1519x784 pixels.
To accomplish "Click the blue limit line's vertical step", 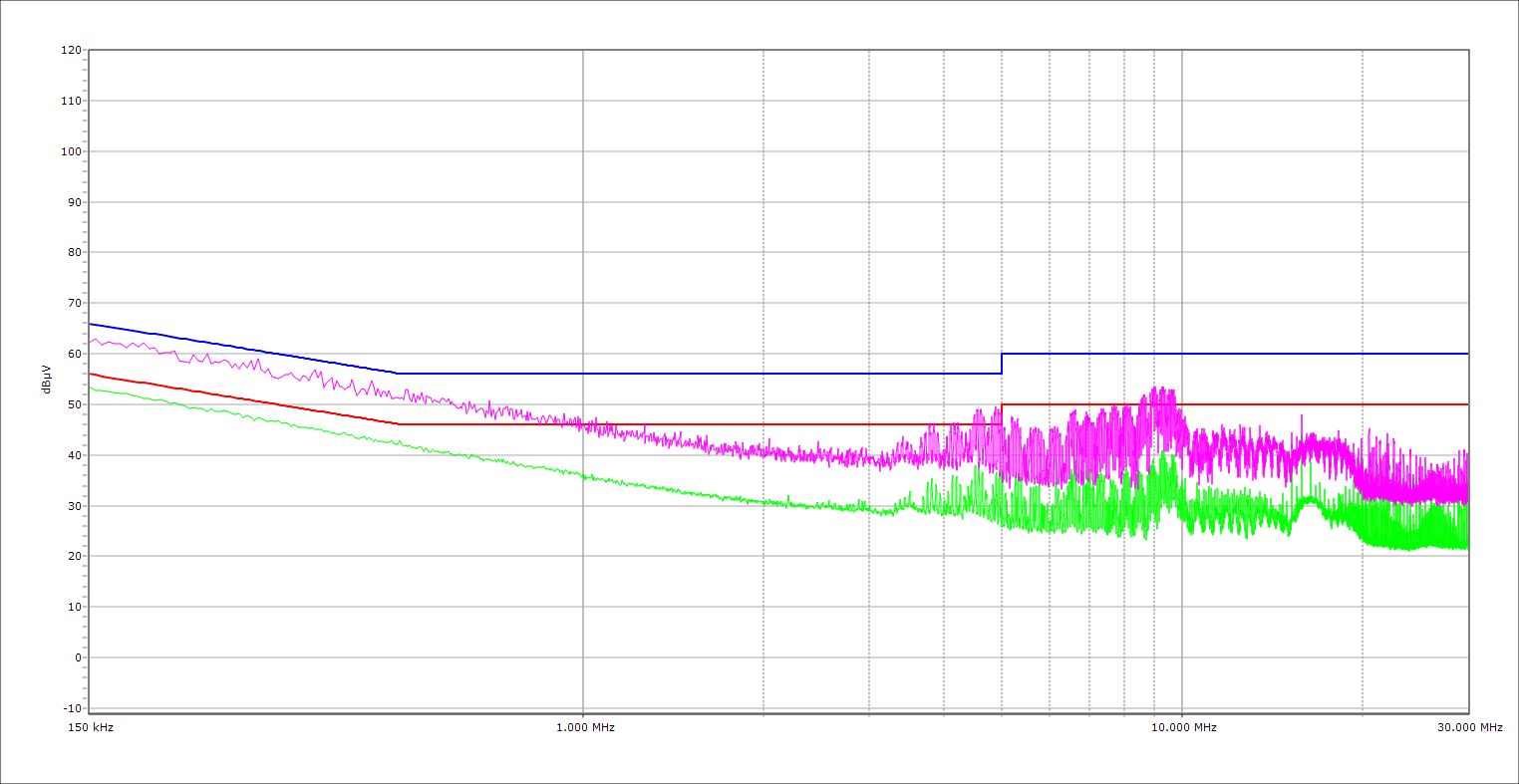I will click(1002, 364).
